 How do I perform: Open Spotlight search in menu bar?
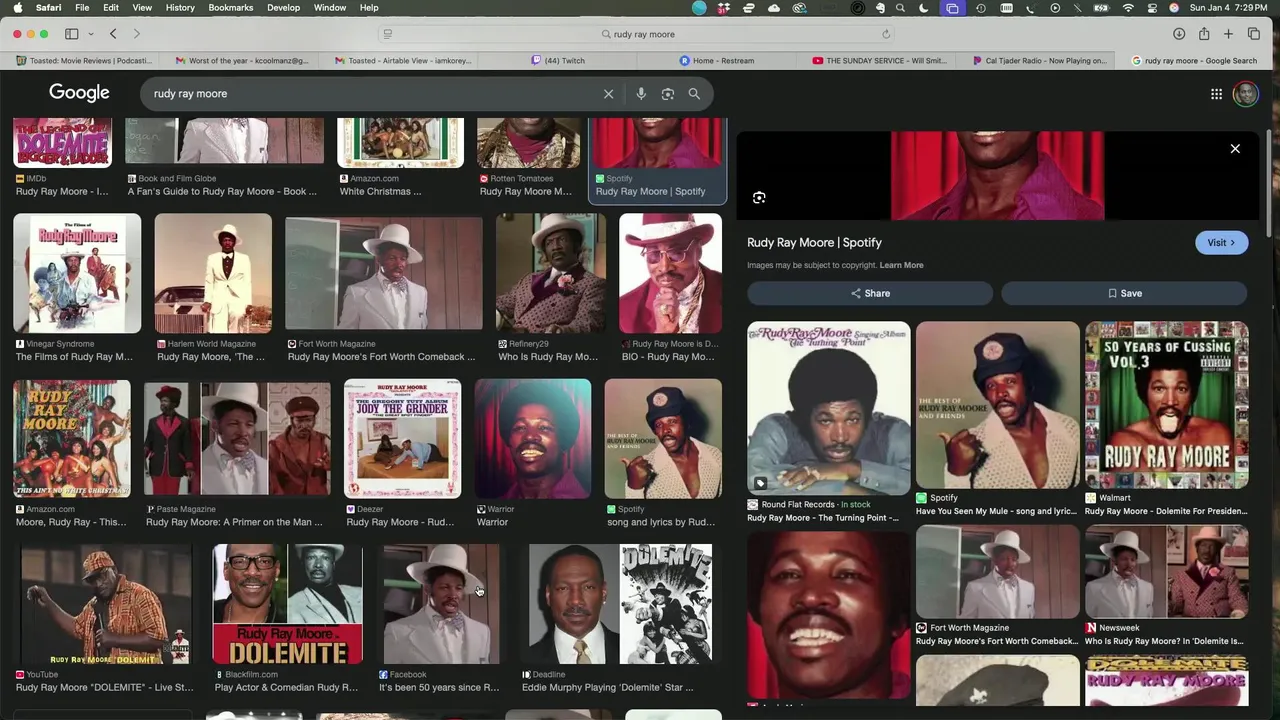click(901, 8)
